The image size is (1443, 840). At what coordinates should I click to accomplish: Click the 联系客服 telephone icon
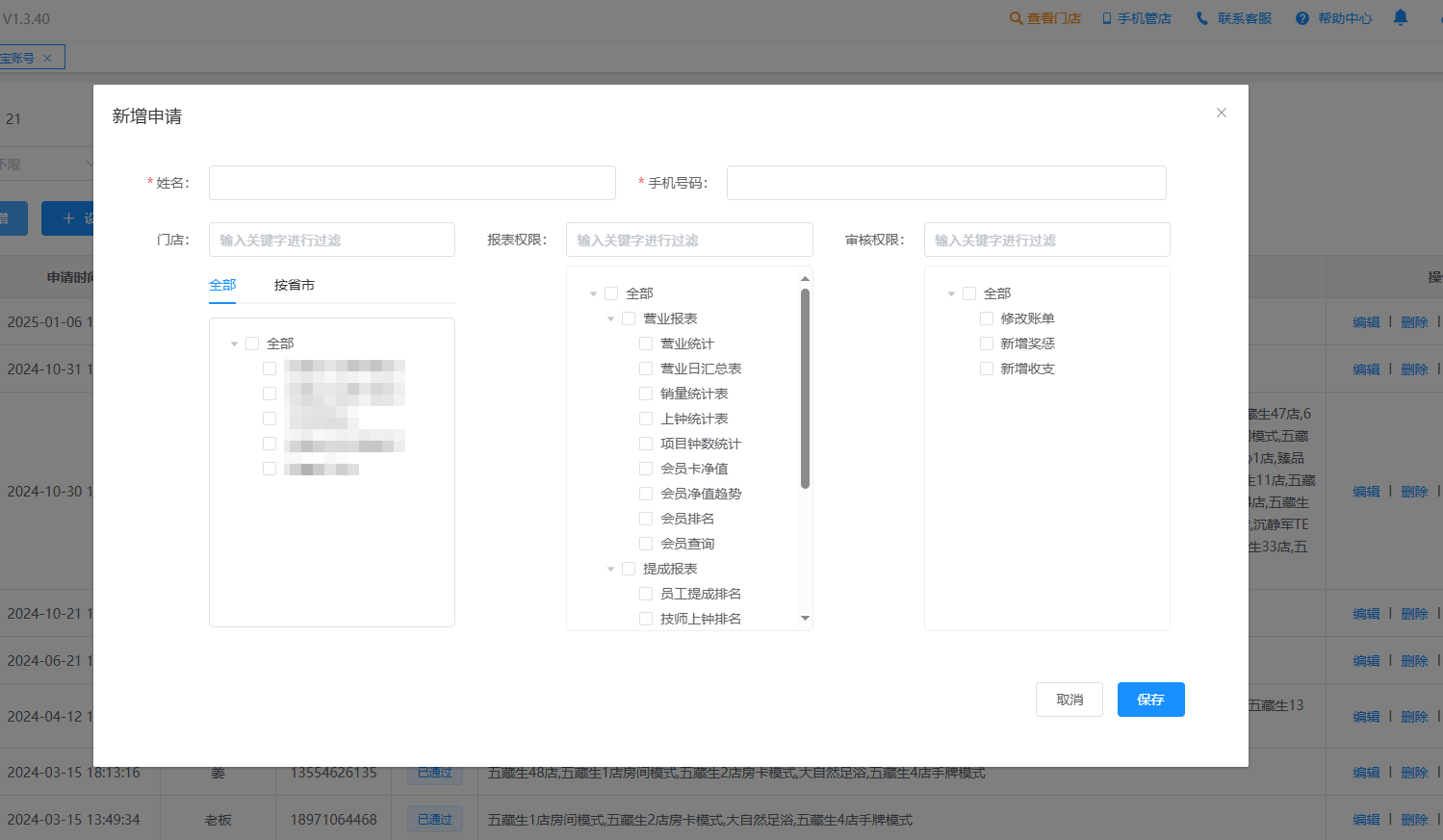pyautogui.click(x=1202, y=18)
